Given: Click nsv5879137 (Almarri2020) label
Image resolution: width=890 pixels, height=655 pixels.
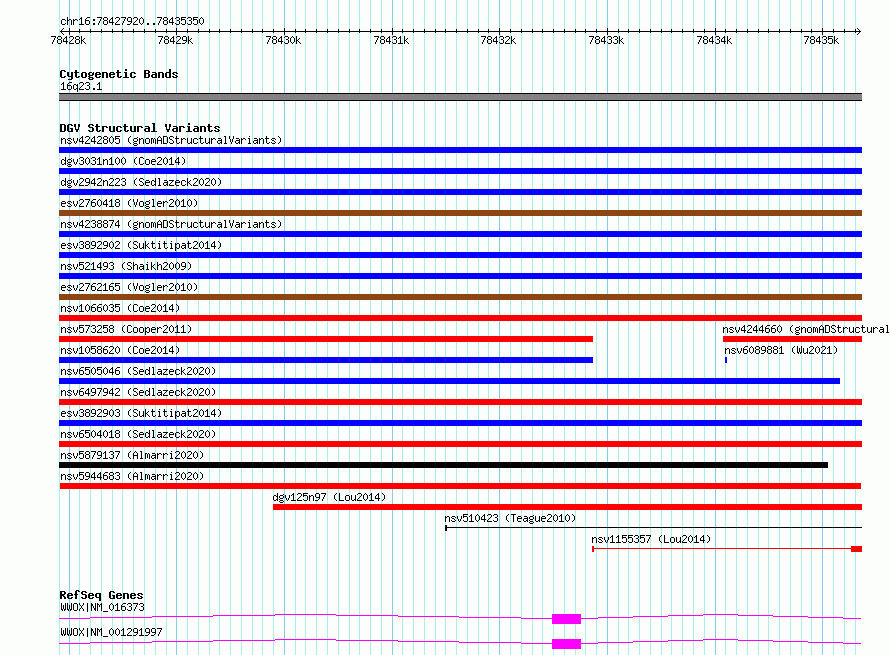Looking at the screenshot, I should click(x=132, y=455).
